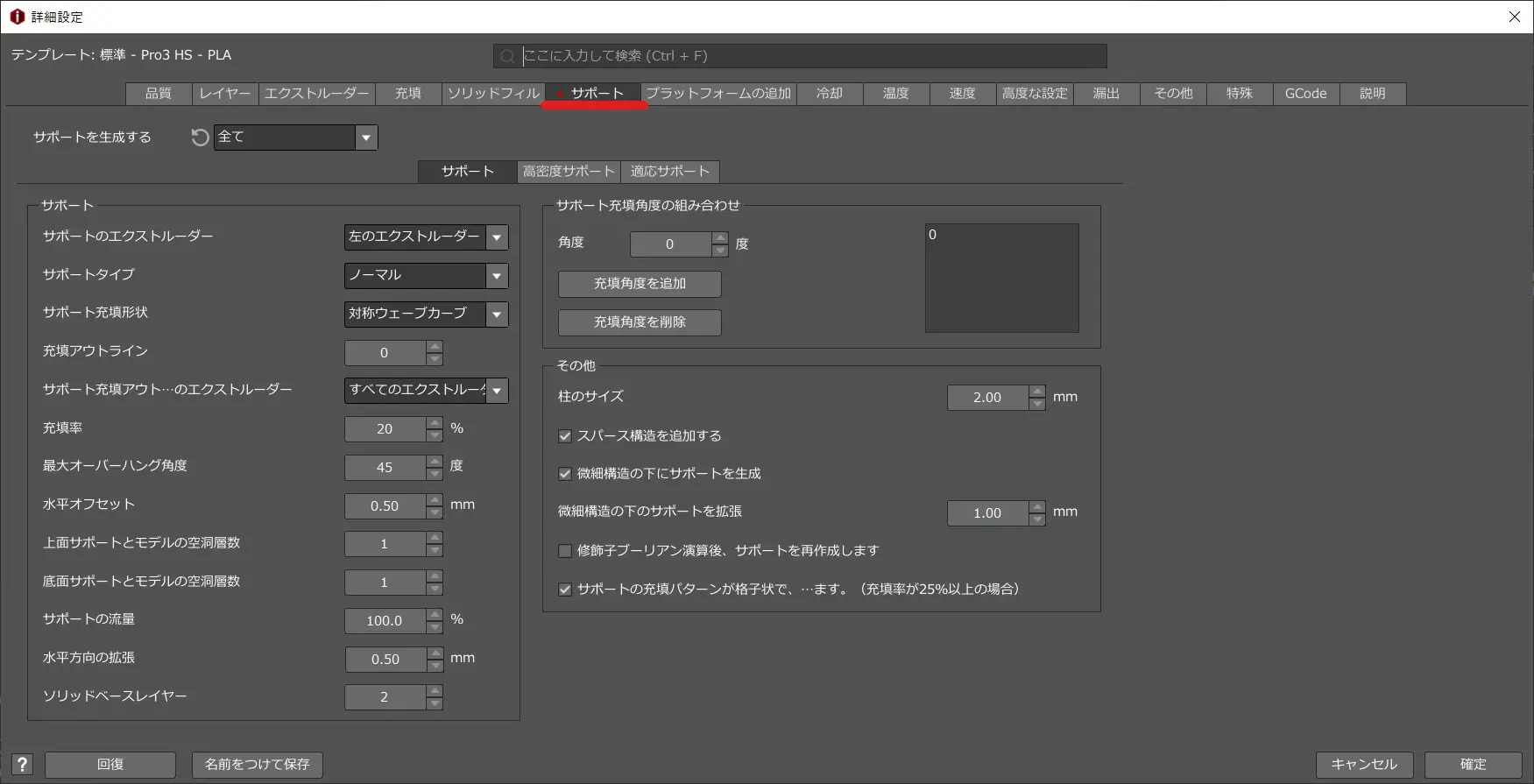1534x784 pixels.
Task: Decrease 最大オーバーハング角度 with the down arrow
Action: [x=435, y=474]
